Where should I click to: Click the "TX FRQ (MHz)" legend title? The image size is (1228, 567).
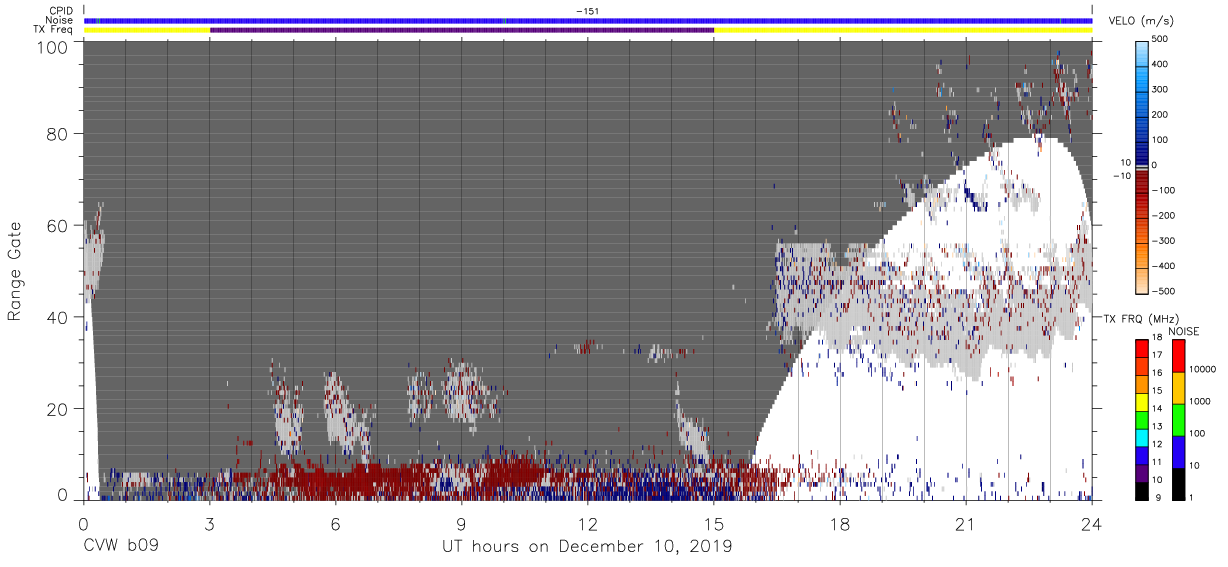[1141, 318]
